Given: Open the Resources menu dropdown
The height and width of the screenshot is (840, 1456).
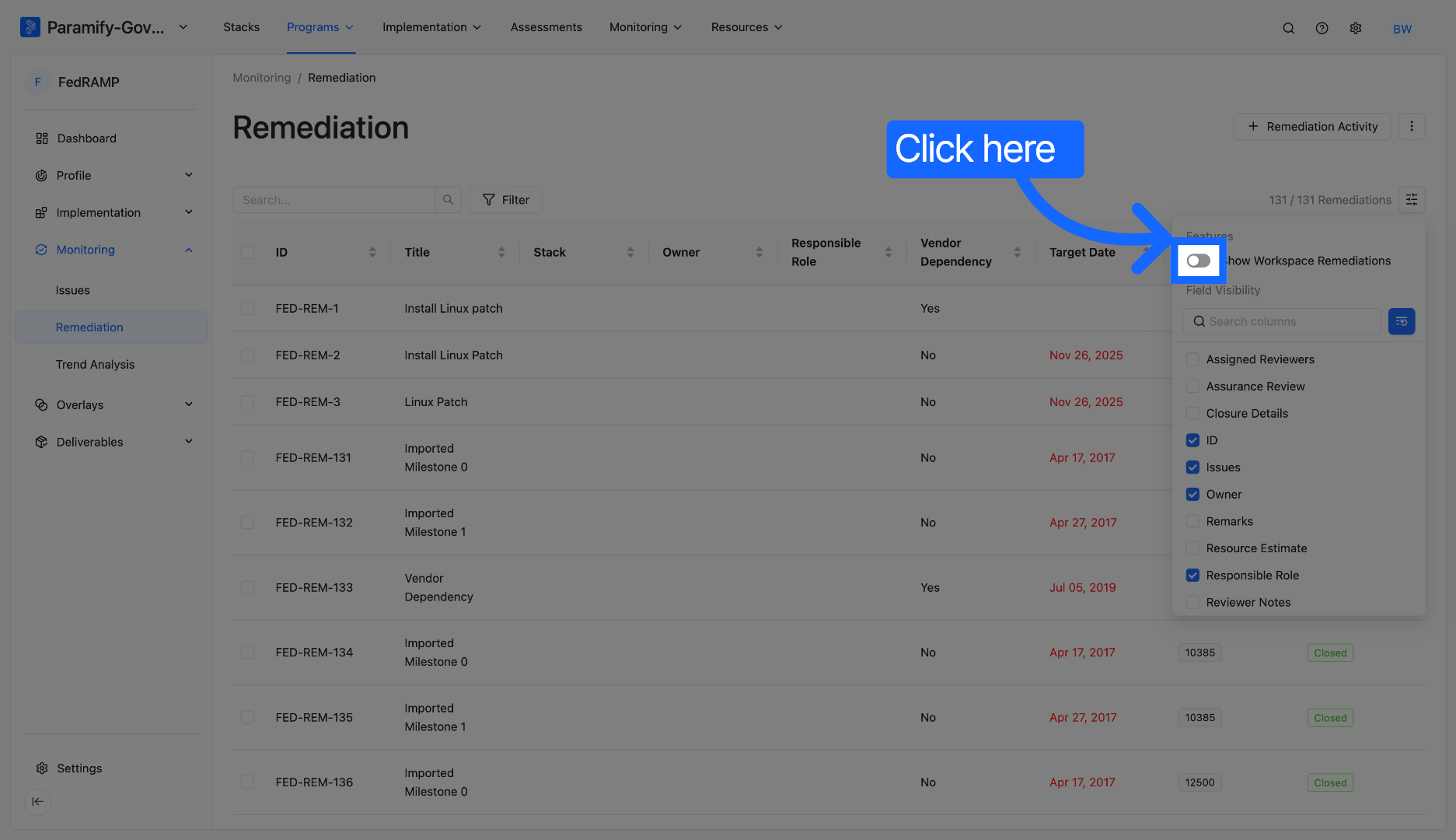Looking at the screenshot, I should click(746, 27).
